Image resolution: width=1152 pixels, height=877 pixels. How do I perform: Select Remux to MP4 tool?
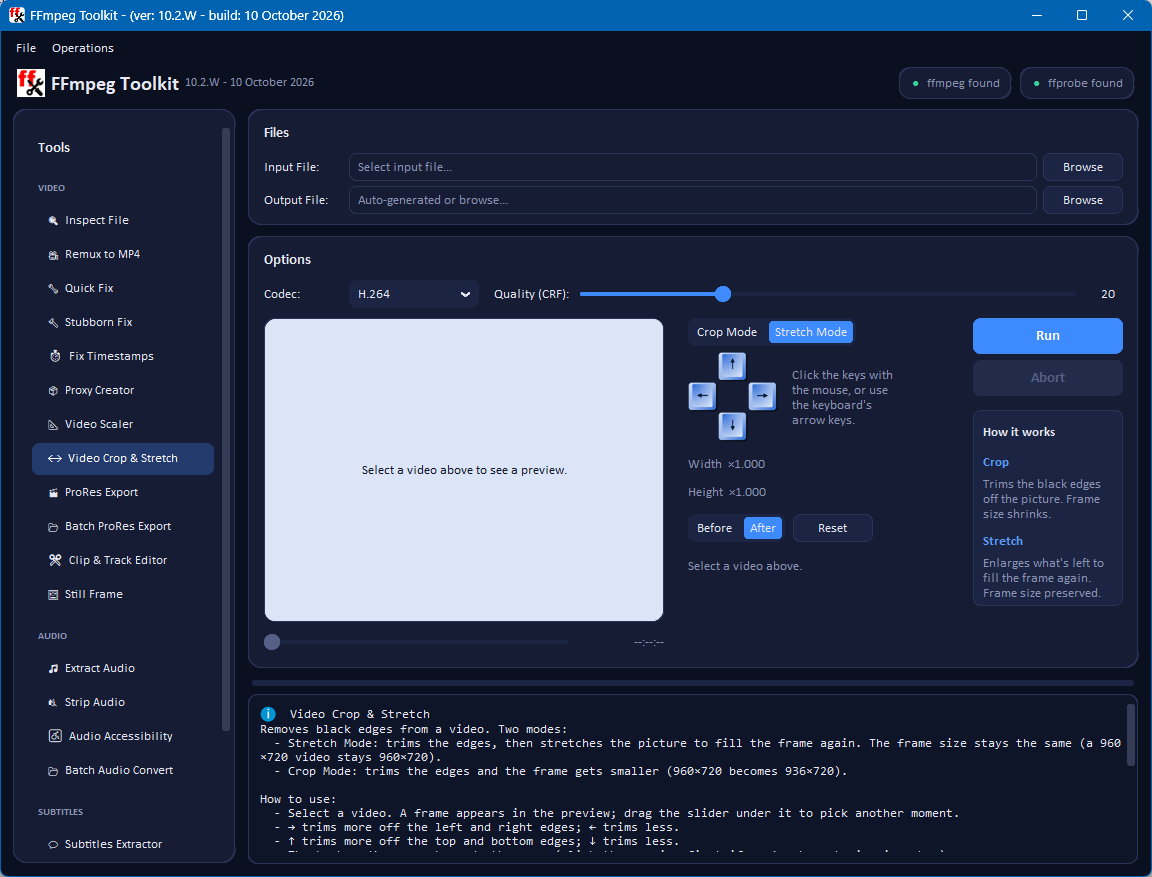pos(123,254)
